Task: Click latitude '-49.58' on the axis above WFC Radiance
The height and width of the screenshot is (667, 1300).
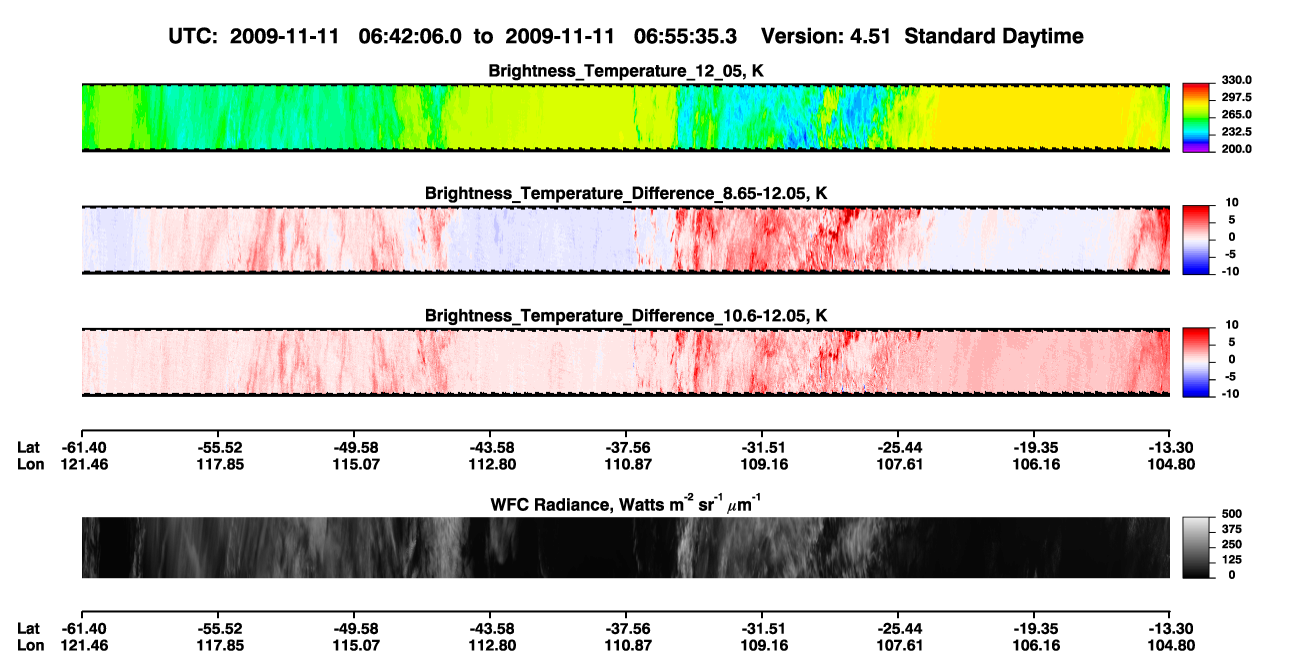Action: [x=353, y=446]
